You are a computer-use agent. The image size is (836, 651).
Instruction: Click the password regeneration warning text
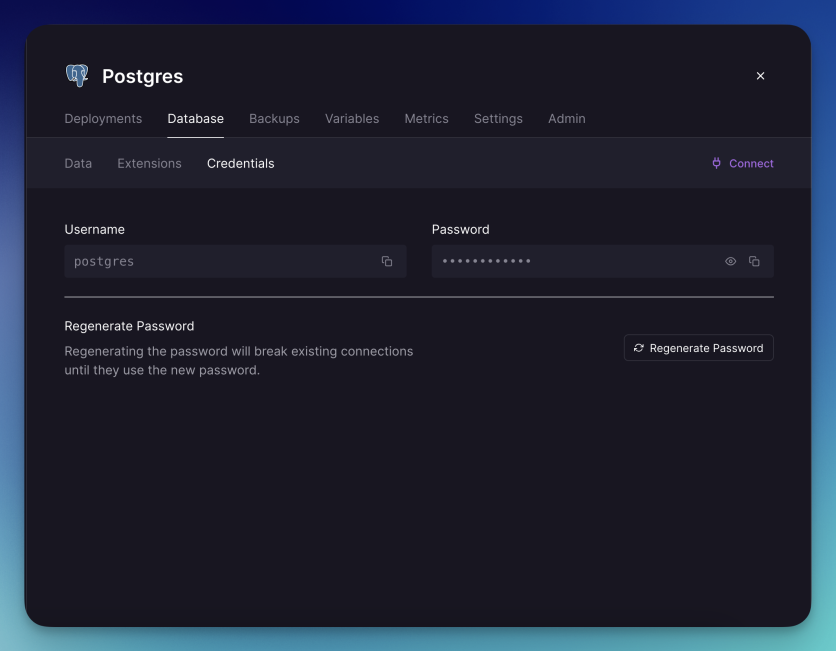pos(239,360)
